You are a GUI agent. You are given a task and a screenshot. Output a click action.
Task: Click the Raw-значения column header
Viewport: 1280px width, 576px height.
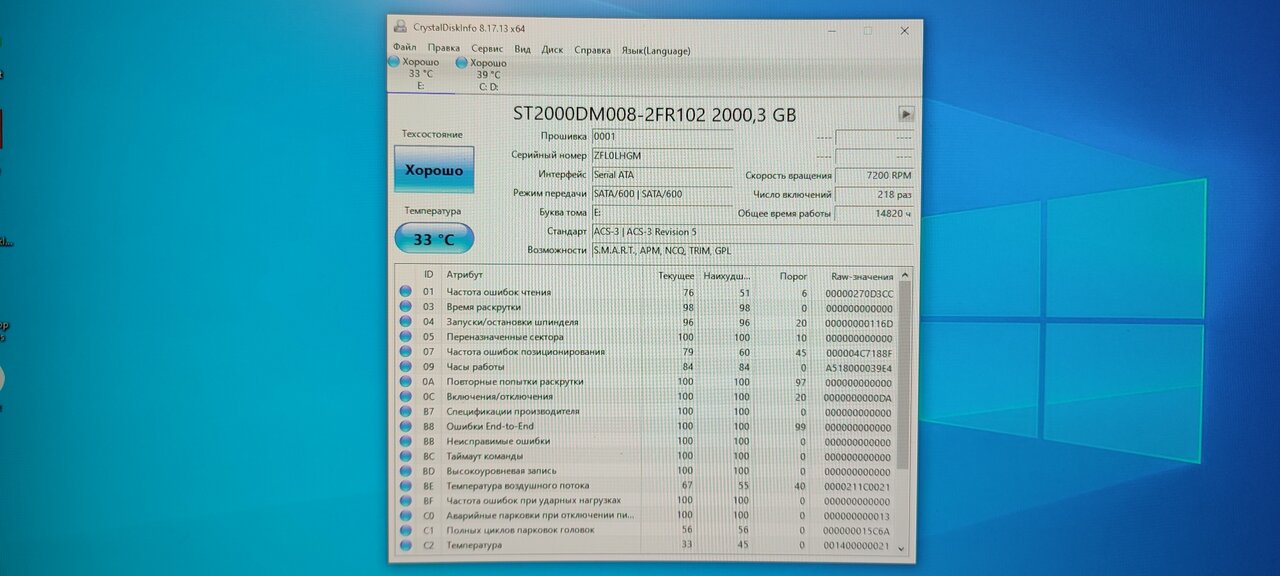click(x=861, y=275)
